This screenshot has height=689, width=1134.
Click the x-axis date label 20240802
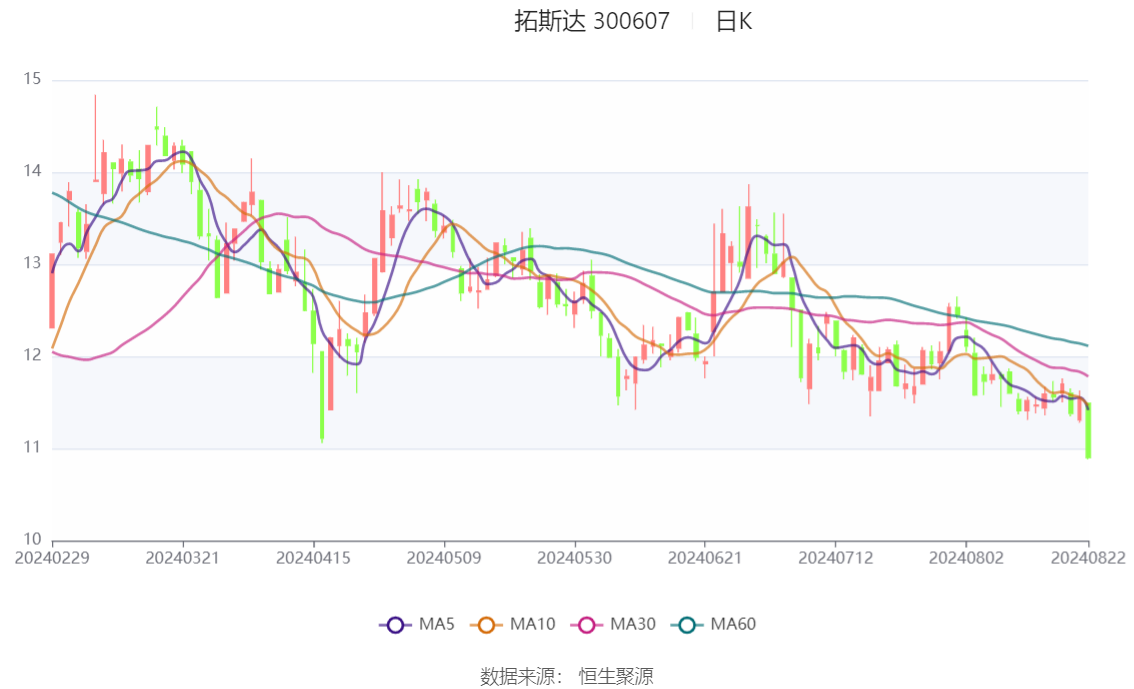point(966,558)
